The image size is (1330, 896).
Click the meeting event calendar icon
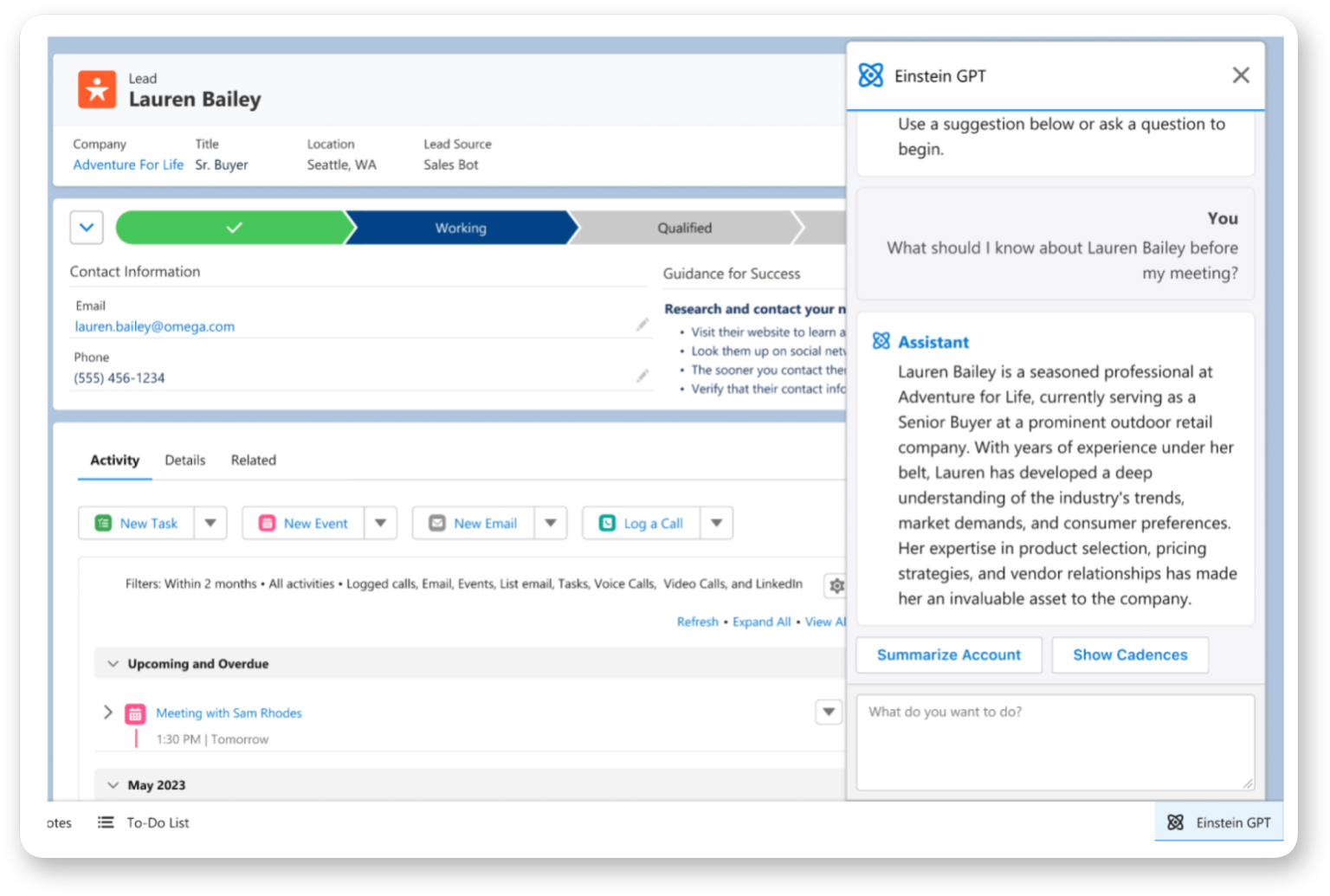(x=135, y=714)
